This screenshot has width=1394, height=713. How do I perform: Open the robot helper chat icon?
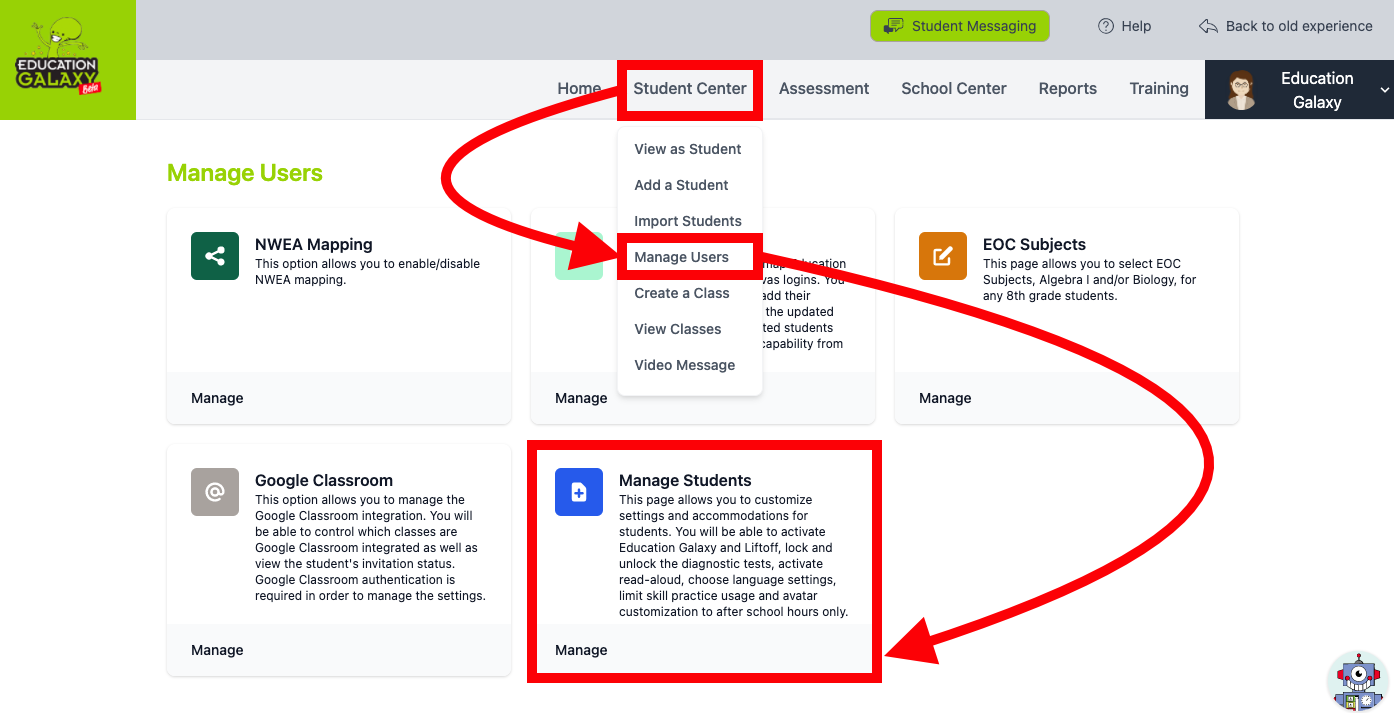pyautogui.click(x=1358, y=682)
